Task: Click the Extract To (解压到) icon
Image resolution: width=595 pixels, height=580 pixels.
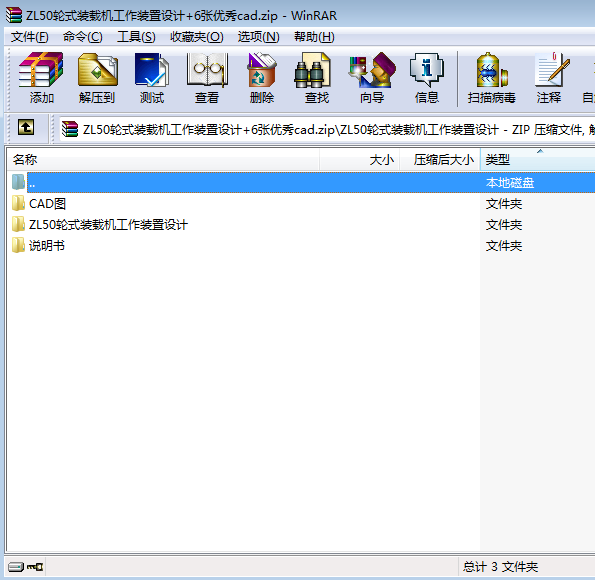Action: click(97, 78)
